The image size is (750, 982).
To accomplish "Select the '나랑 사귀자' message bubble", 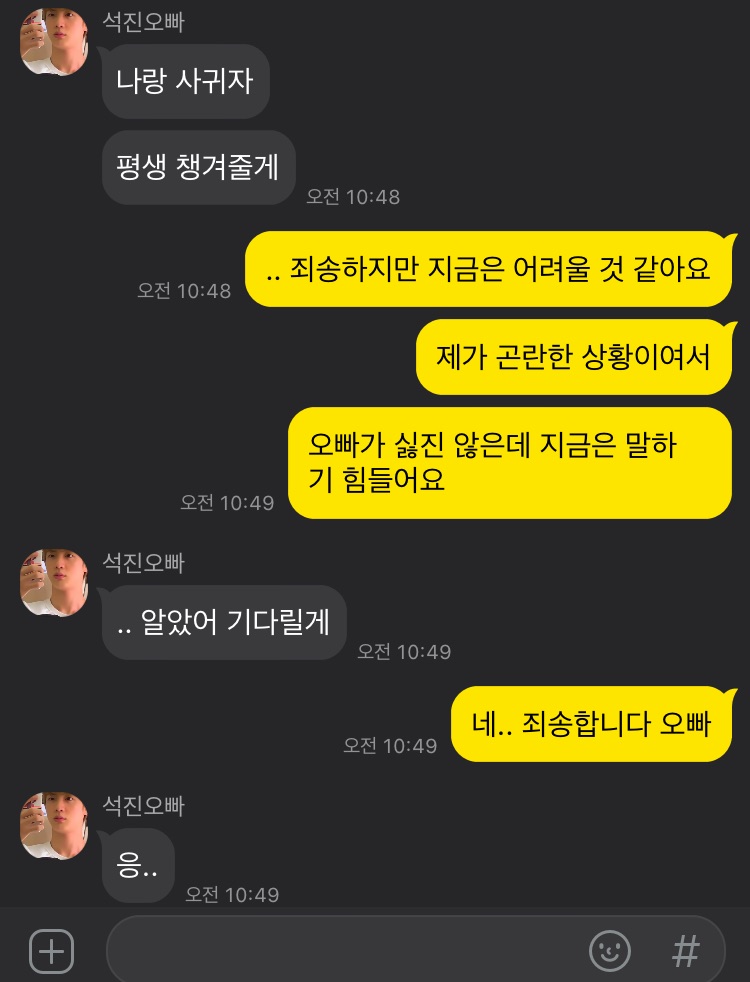I will [x=185, y=81].
